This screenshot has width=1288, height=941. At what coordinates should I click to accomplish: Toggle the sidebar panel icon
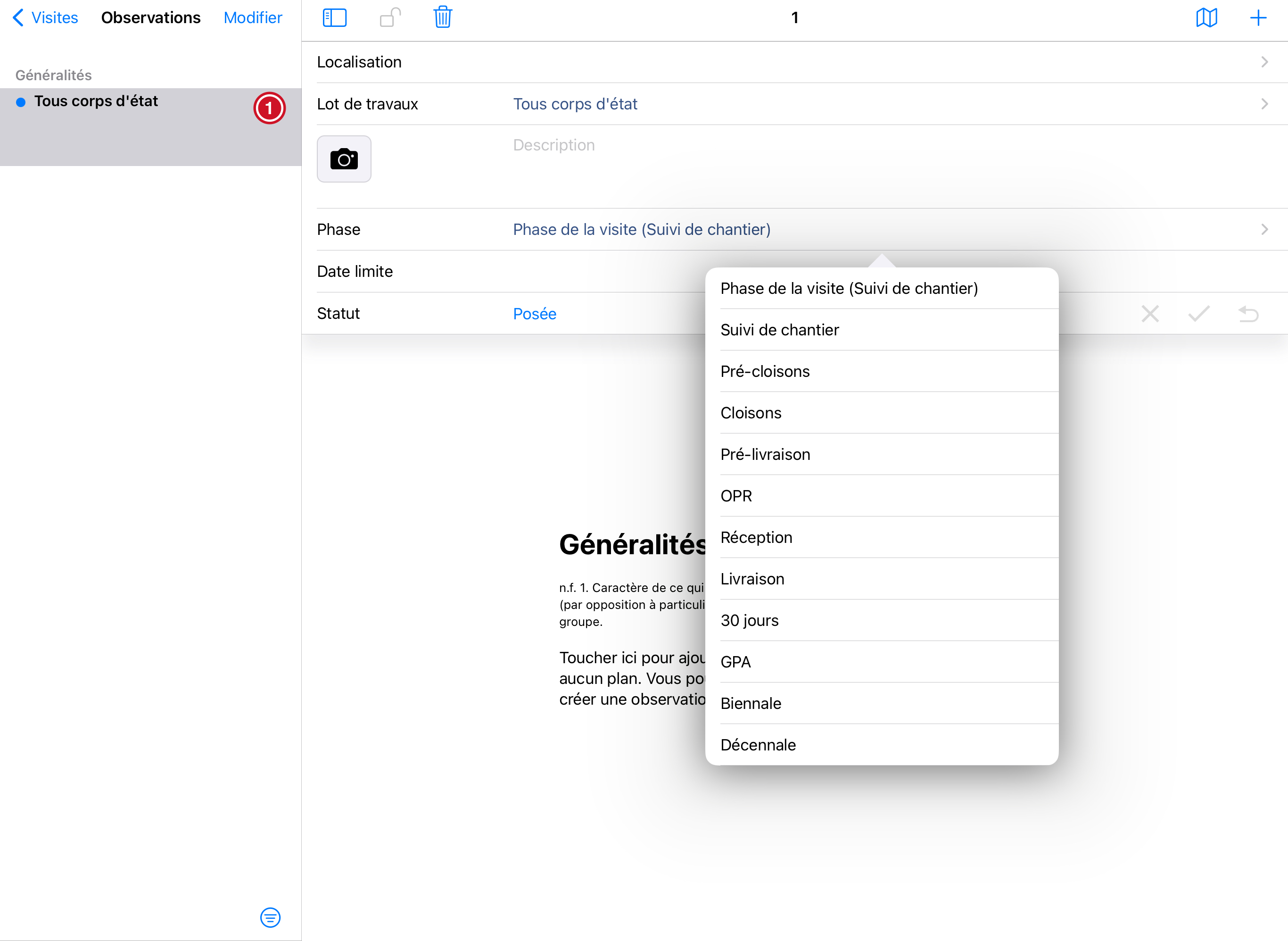tap(334, 17)
